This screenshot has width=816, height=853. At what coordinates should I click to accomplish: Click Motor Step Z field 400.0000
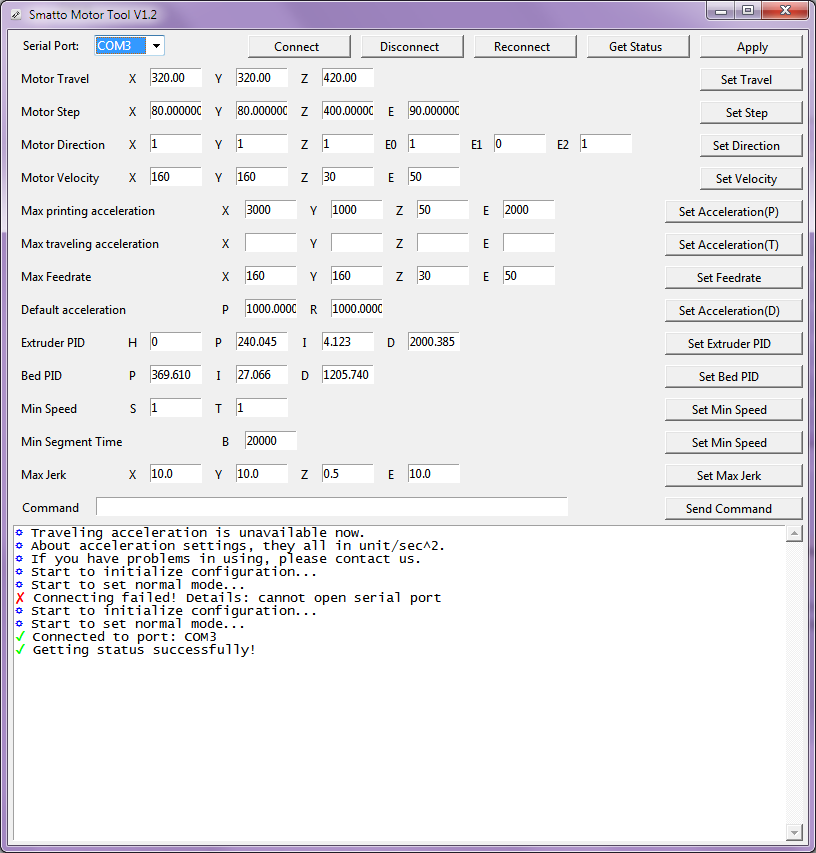348,111
